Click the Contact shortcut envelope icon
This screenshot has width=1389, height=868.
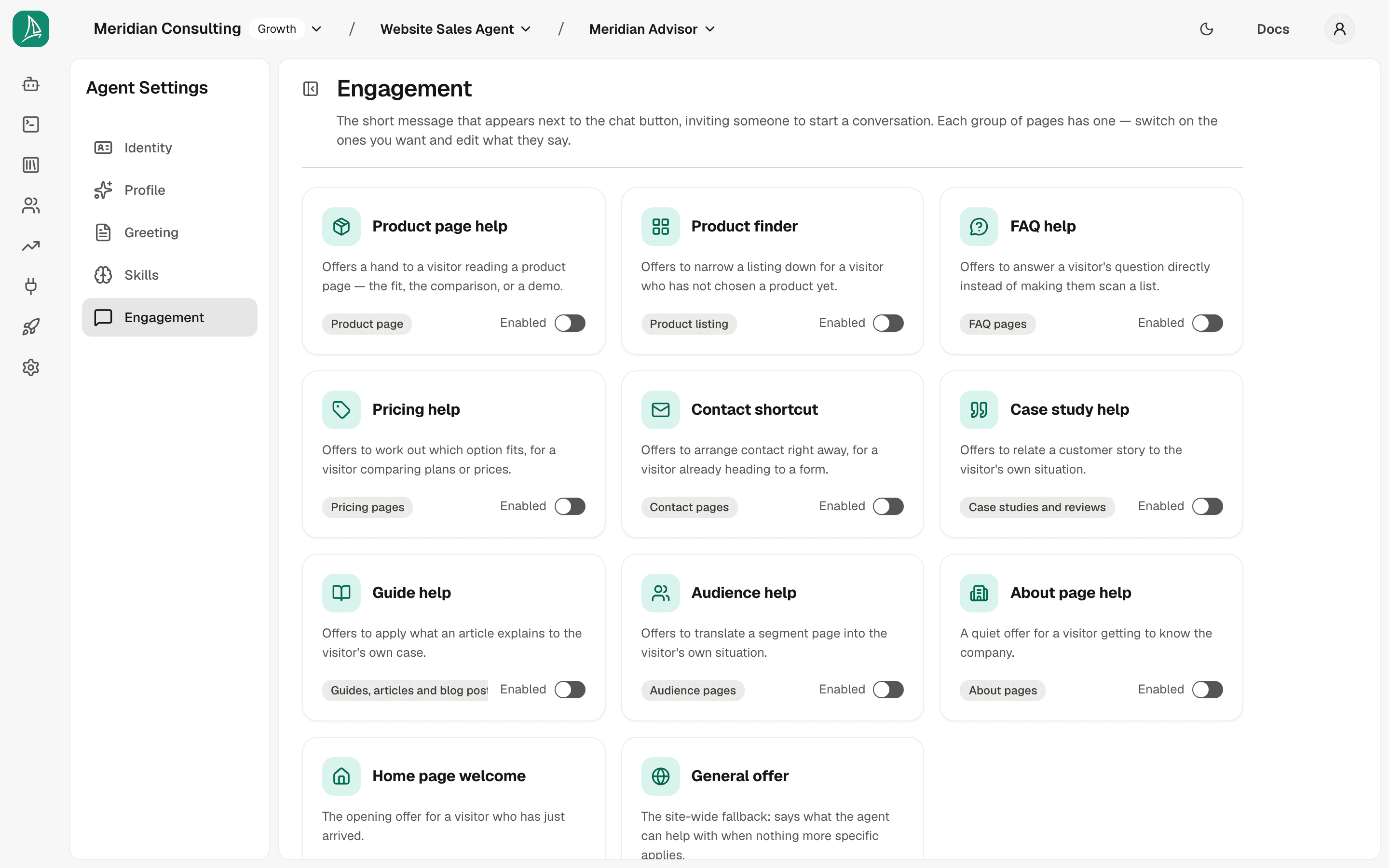(661, 410)
